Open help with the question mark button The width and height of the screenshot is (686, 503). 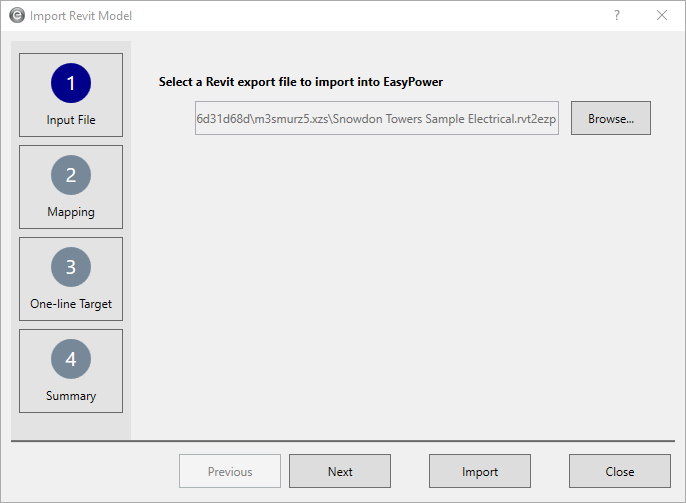click(x=617, y=16)
